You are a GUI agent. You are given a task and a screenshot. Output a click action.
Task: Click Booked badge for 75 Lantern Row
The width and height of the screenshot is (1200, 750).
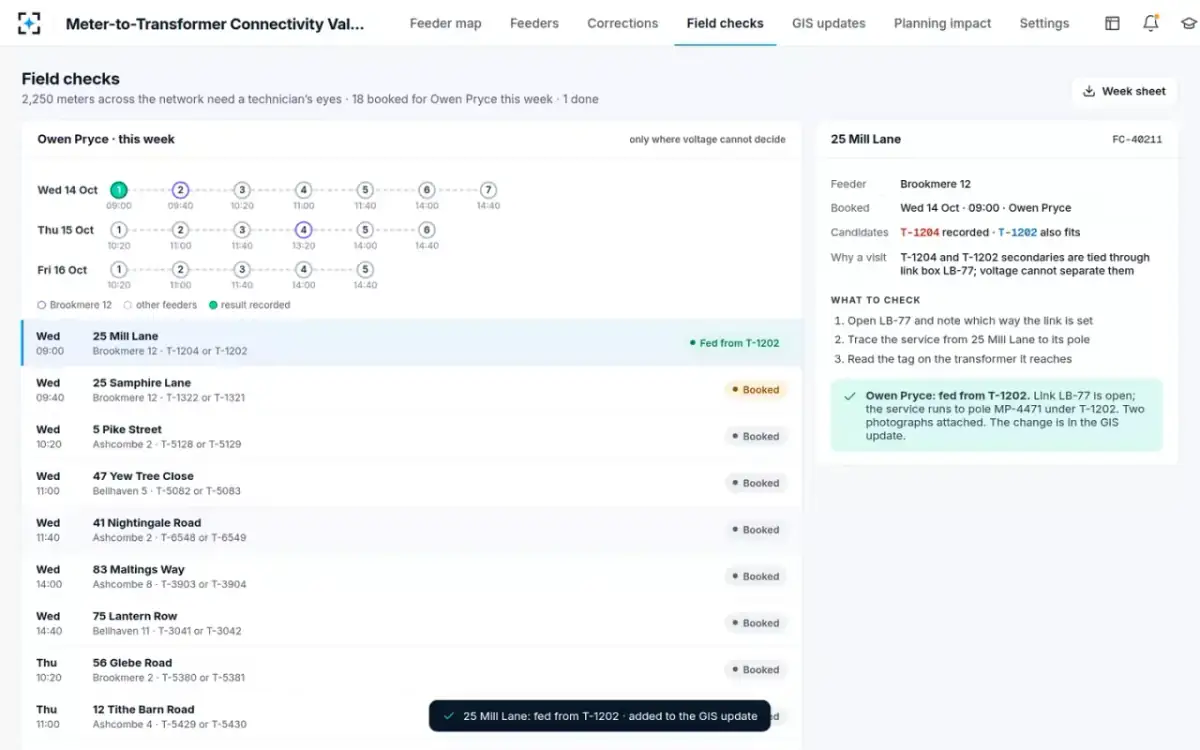tap(756, 623)
